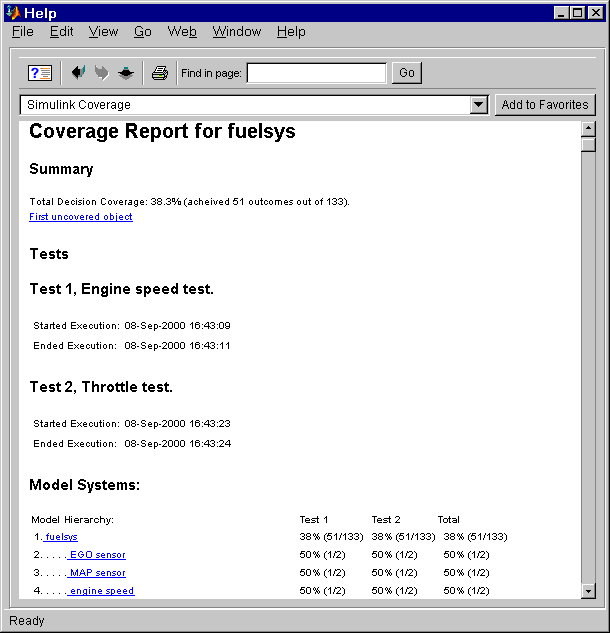Click the Help Navigator toggle icon

[40, 73]
